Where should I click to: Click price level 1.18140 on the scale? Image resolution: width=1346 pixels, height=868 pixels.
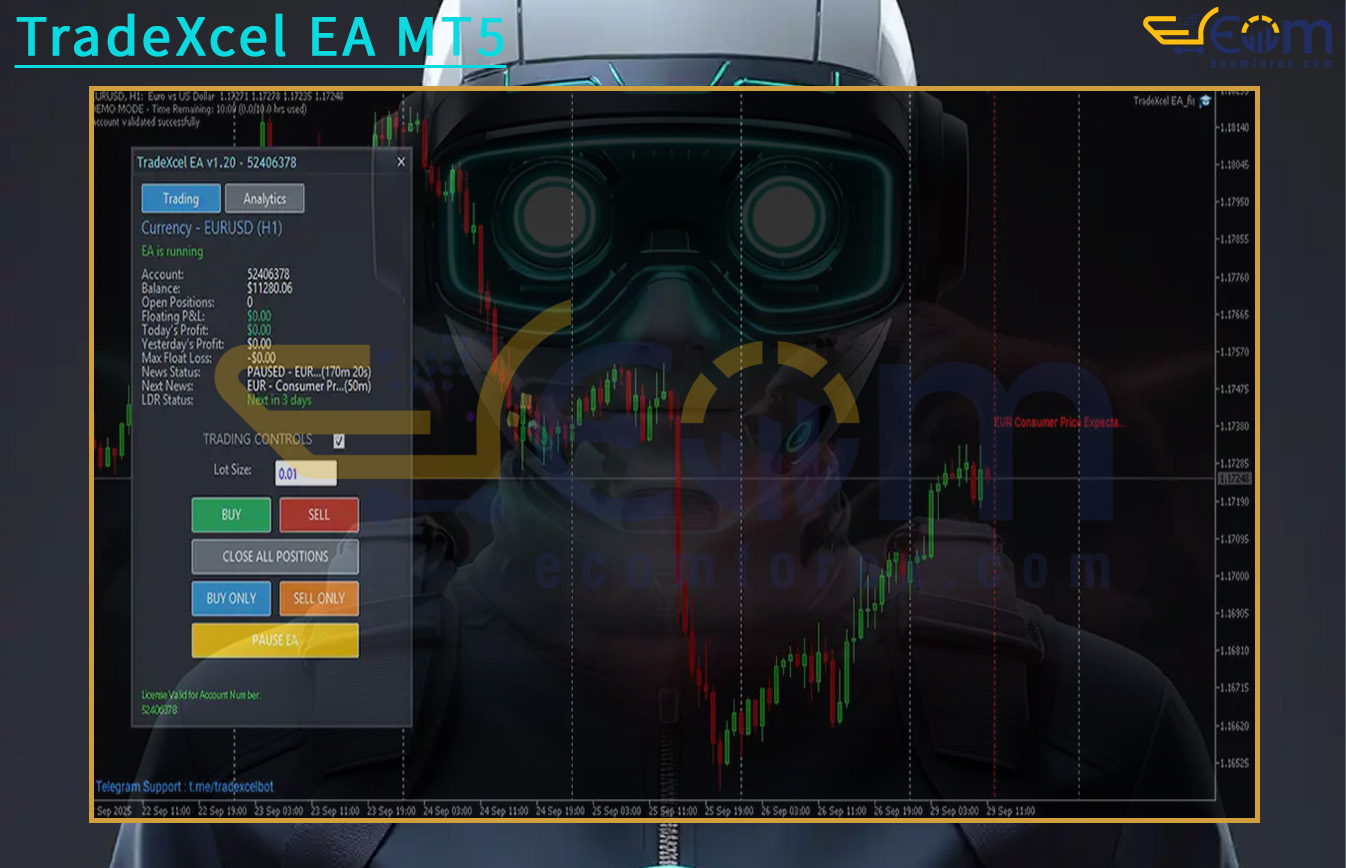pyautogui.click(x=1237, y=127)
